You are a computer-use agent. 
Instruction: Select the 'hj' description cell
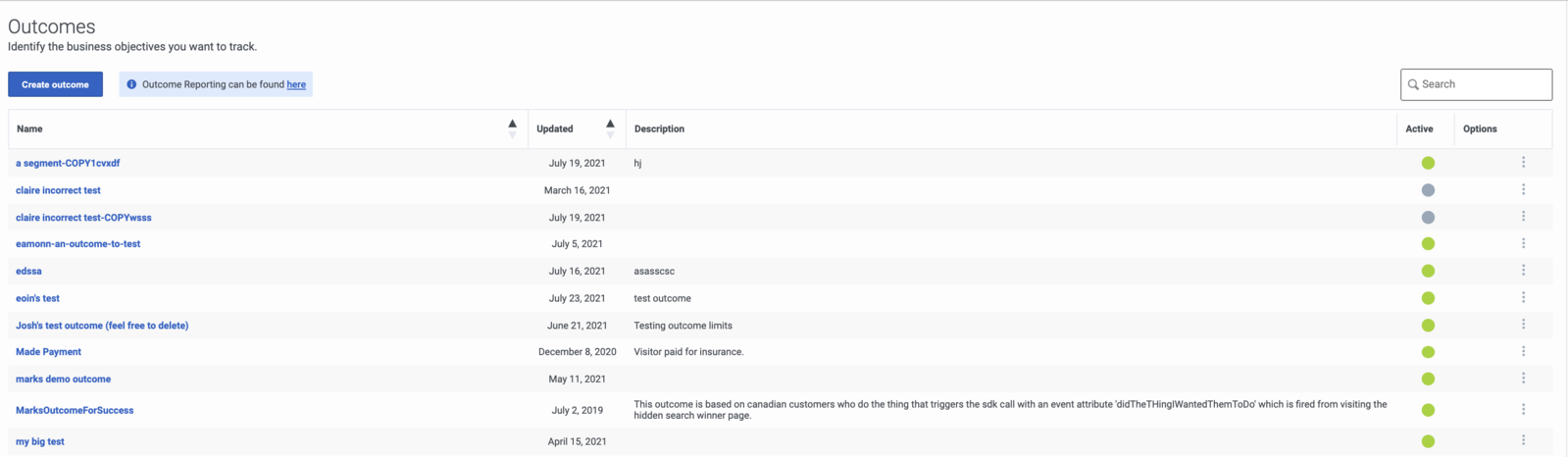point(637,163)
